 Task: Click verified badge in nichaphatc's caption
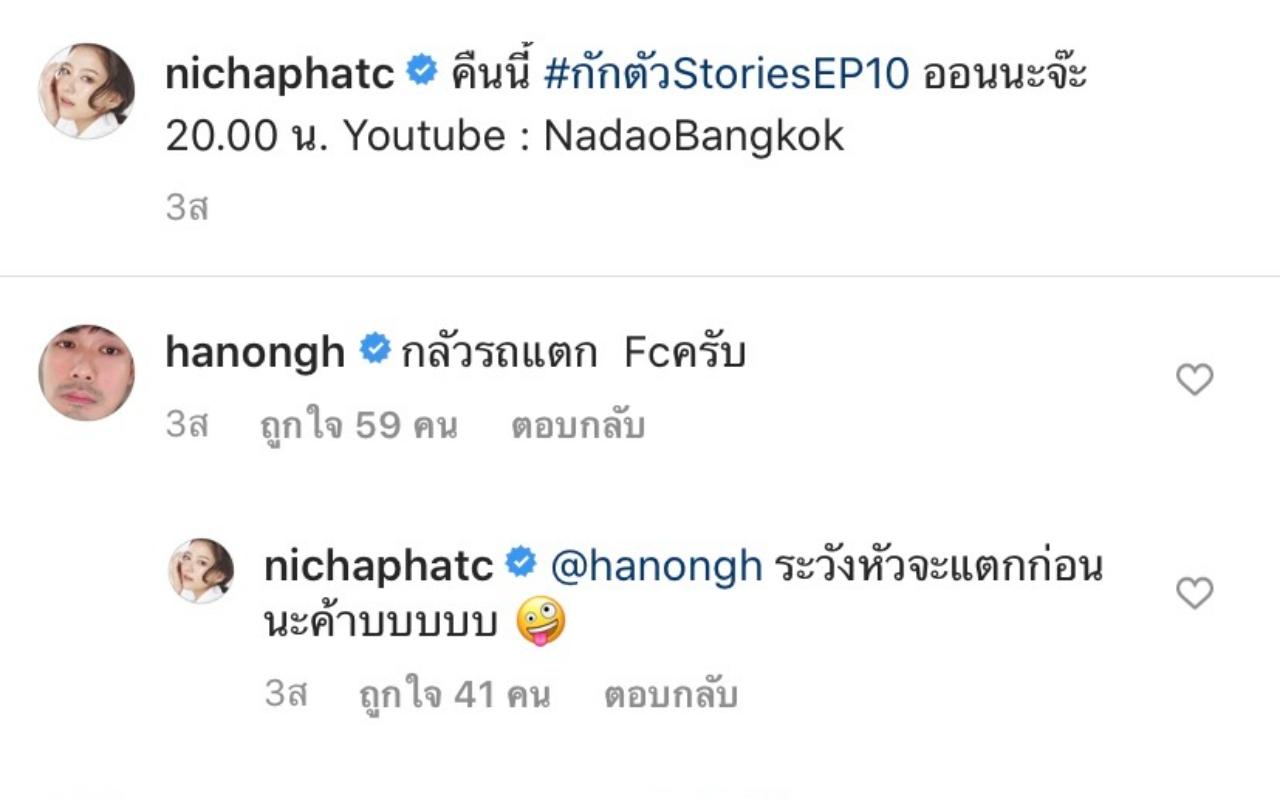[x=423, y=72]
